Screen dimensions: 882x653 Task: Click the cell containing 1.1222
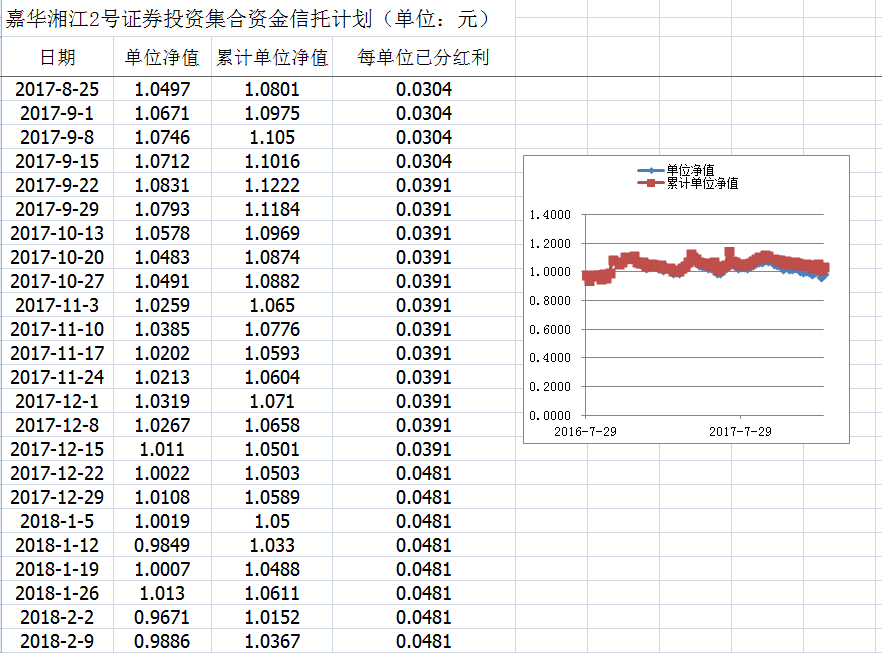[272, 185]
